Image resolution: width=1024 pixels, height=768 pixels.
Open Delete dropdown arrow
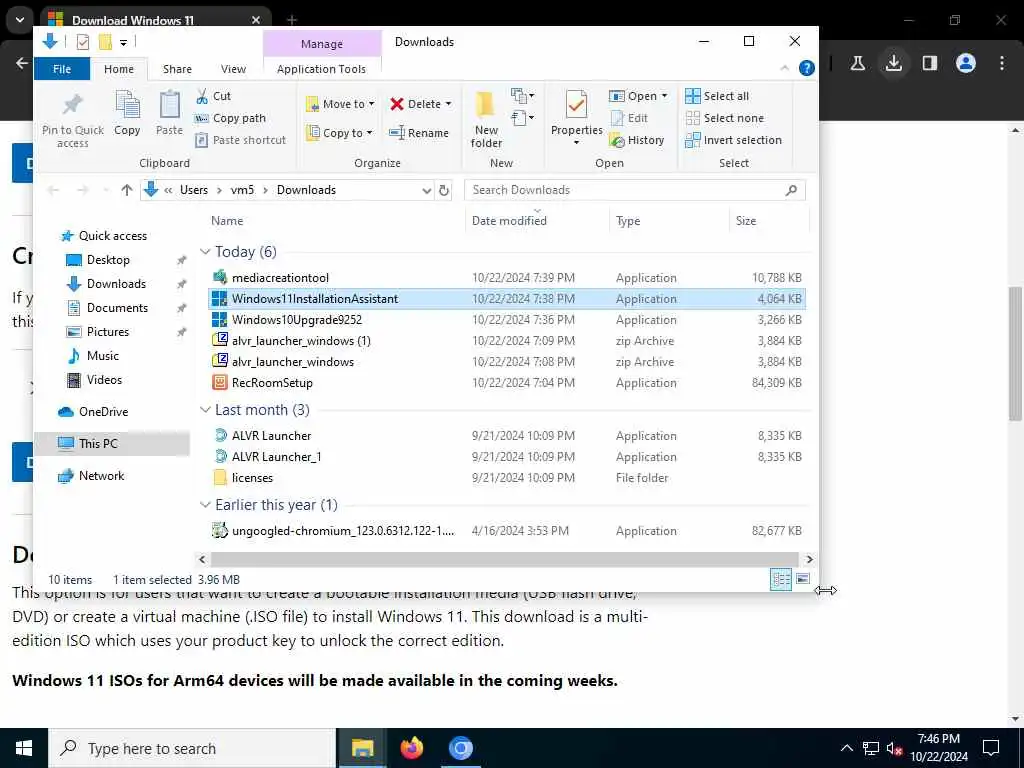(449, 104)
